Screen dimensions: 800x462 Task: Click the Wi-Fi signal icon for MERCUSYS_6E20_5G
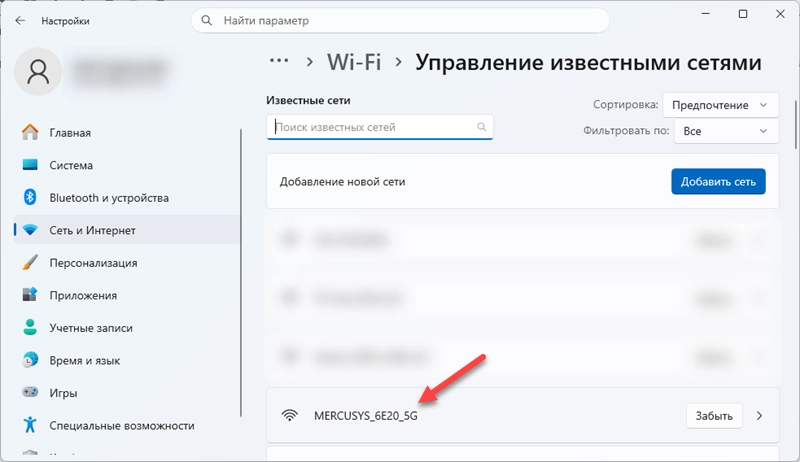point(290,416)
